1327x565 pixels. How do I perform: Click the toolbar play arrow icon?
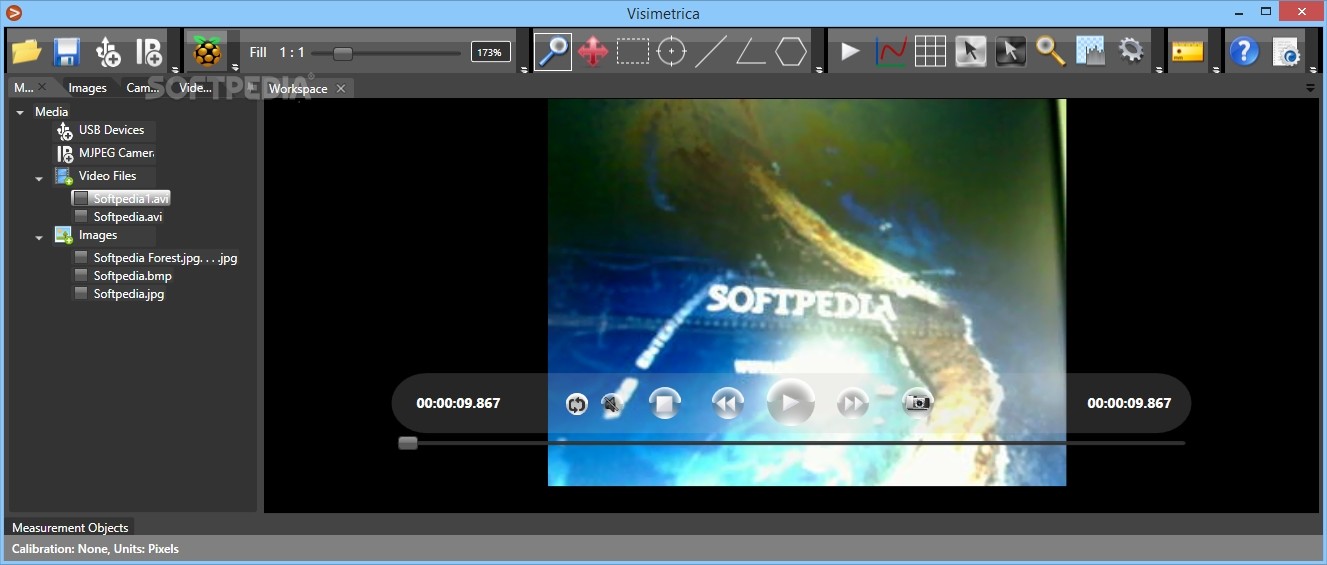click(850, 51)
